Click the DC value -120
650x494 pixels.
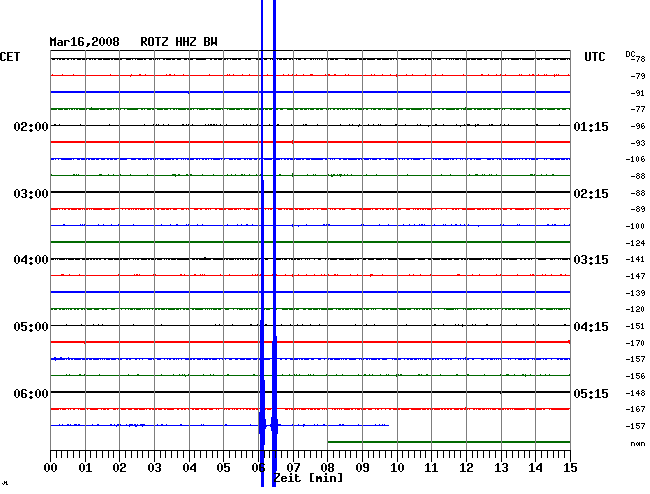click(635, 309)
